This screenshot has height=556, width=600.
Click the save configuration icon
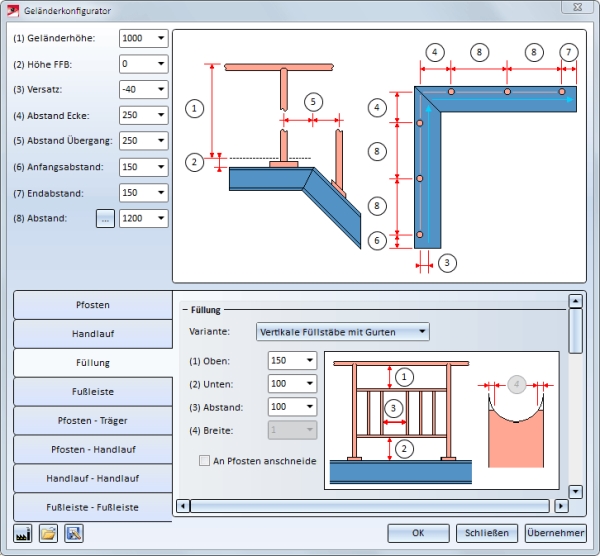(x=73, y=533)
